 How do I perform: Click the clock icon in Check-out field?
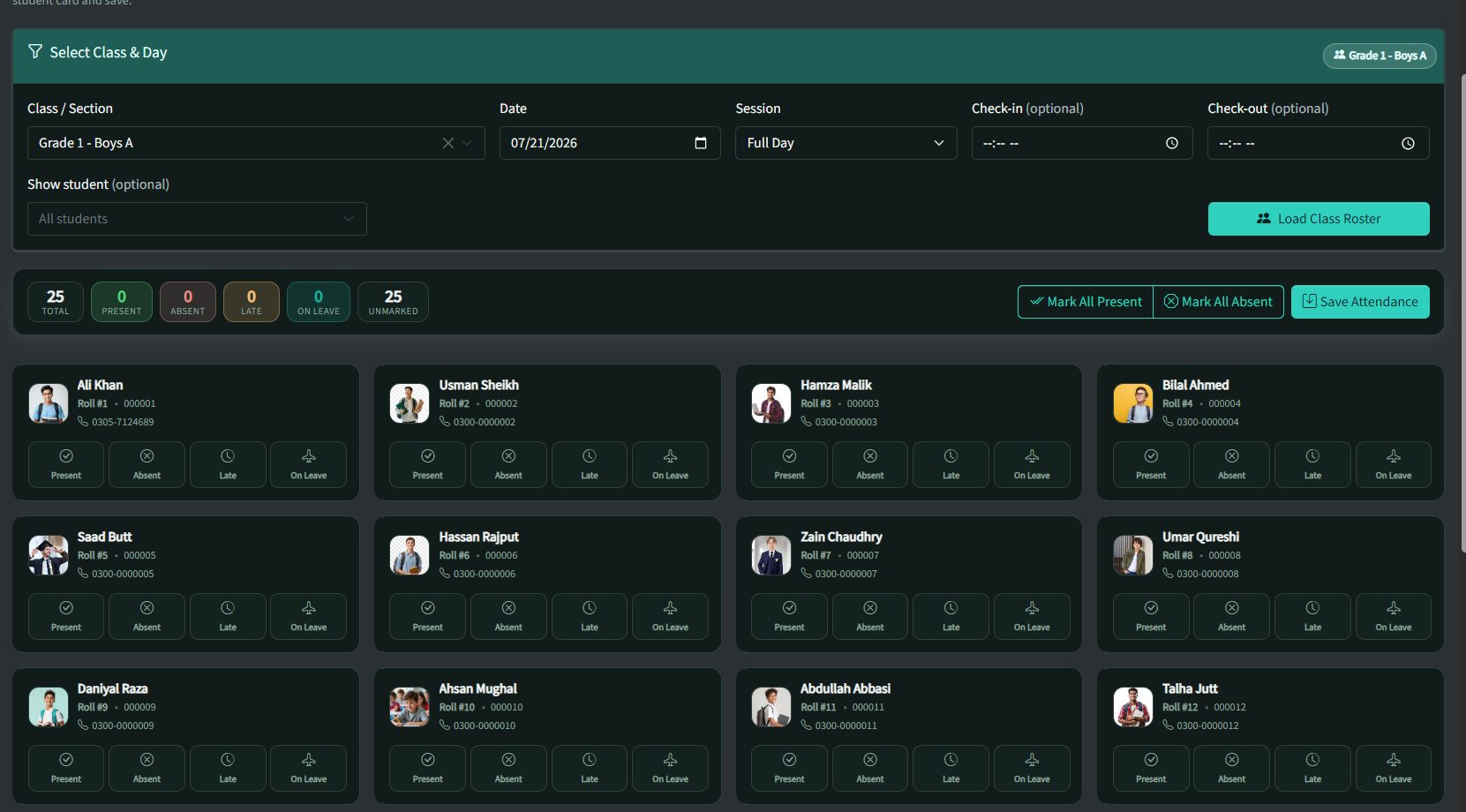coord(1408,143)
